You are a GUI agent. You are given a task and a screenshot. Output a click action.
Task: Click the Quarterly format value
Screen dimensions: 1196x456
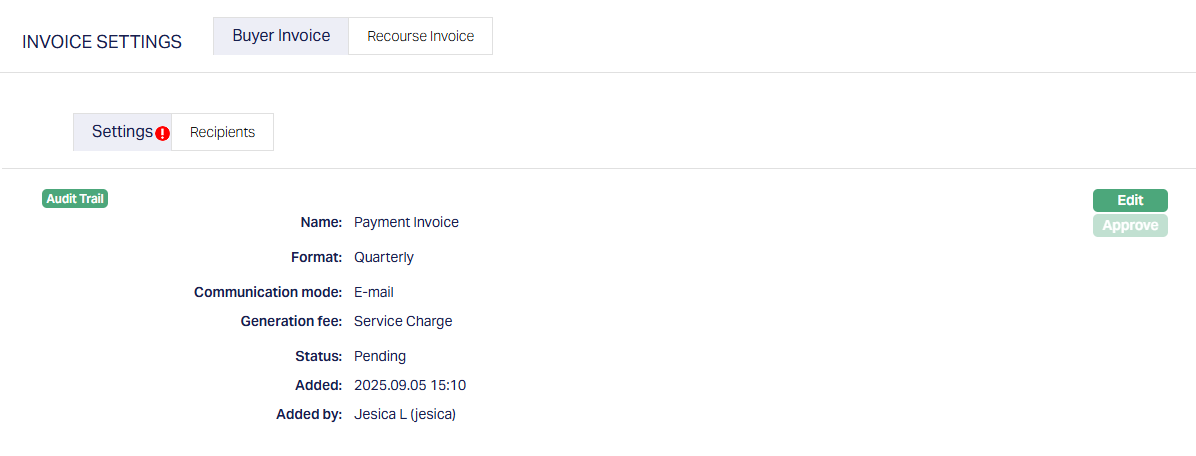point(384,257)
